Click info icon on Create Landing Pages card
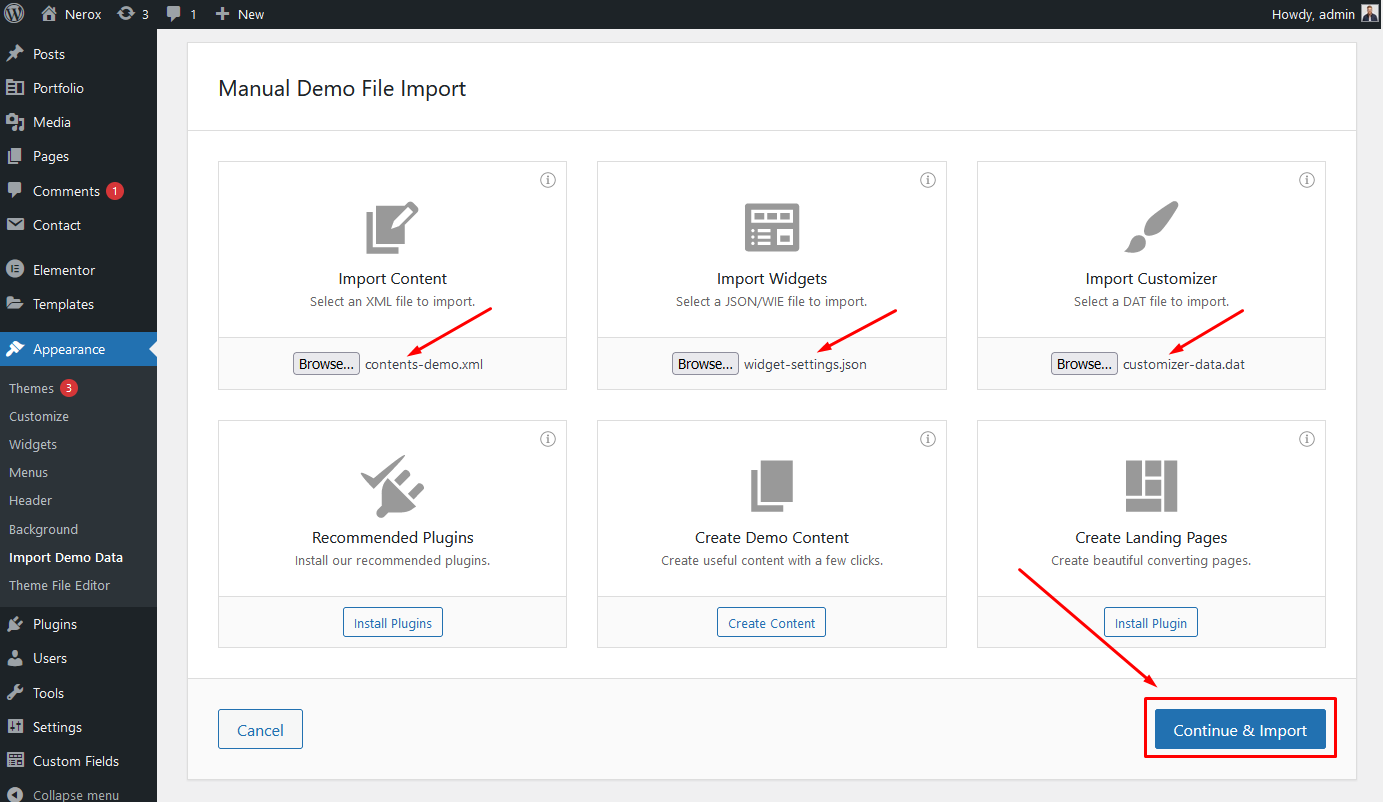The image size is (1383, 802). click(1306, 439)
